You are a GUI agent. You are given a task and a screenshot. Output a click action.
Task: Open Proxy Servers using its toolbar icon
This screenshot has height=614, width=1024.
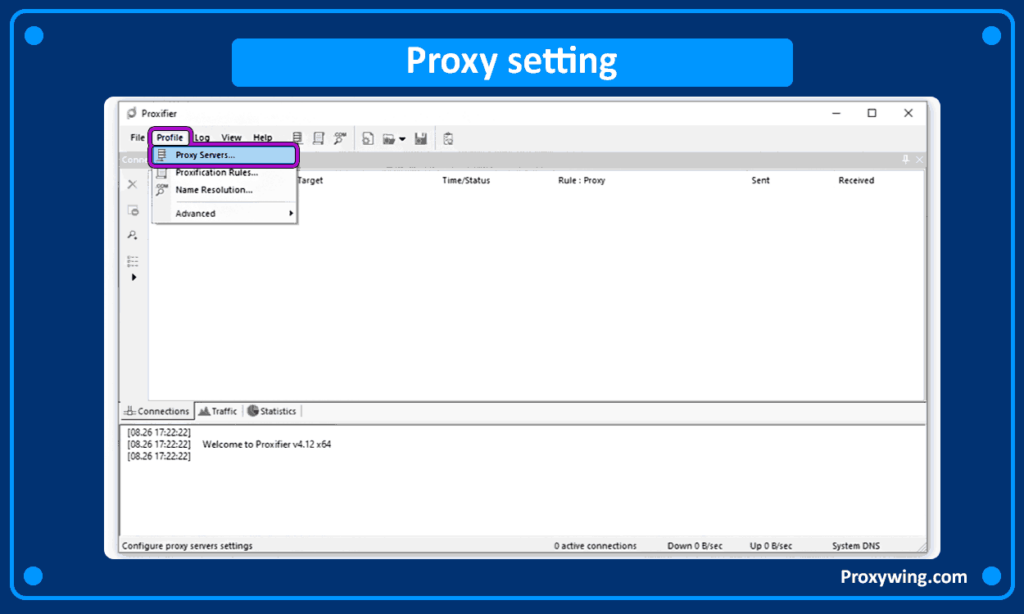(x=297, y=137)
